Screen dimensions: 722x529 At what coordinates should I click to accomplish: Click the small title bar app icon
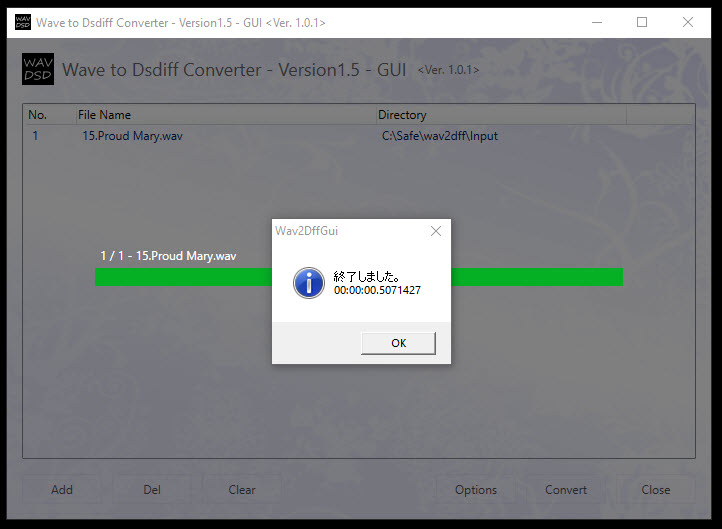click(23, 22)
